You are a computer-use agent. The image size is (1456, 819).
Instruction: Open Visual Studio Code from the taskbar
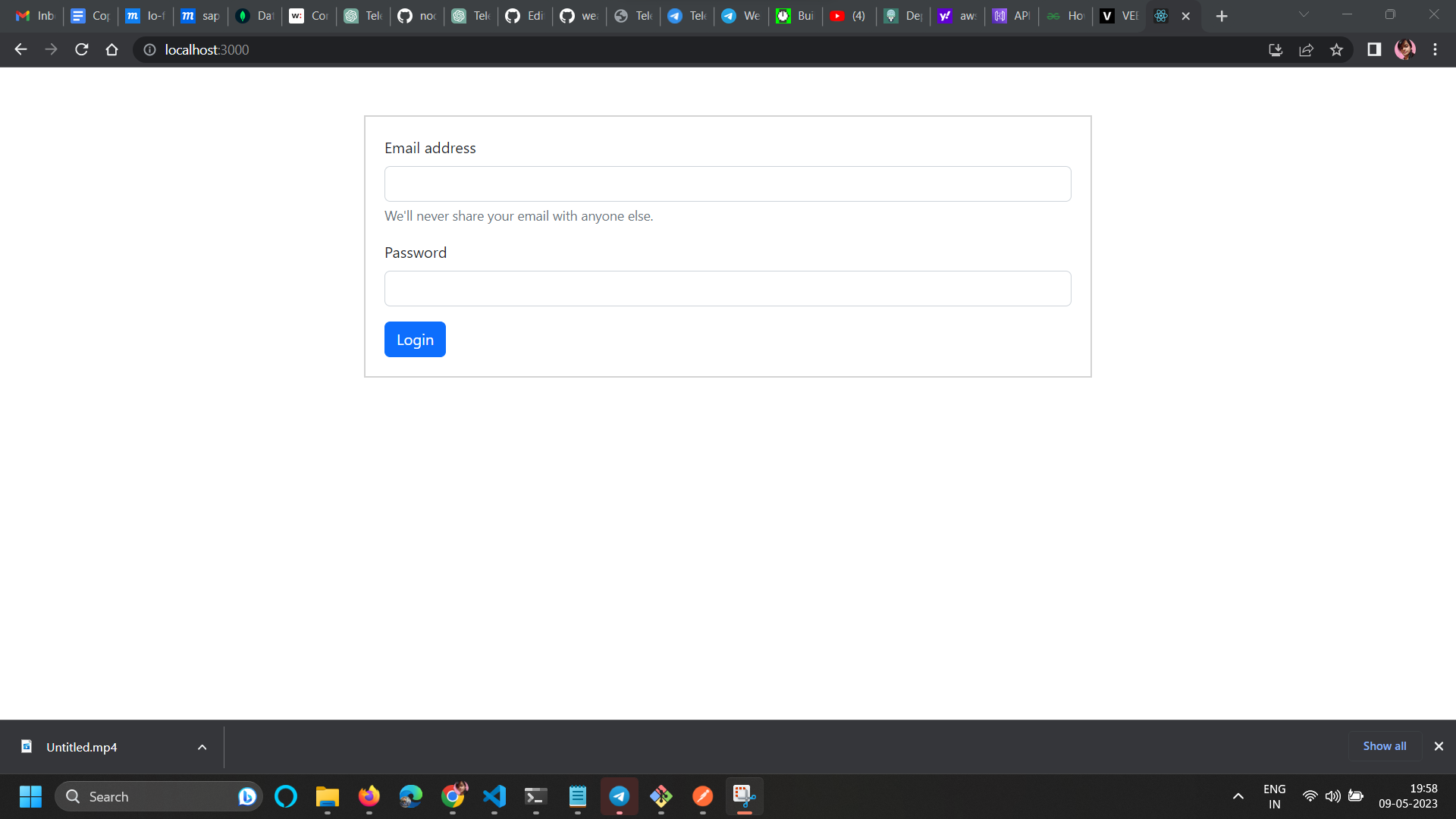coord(494,796)
